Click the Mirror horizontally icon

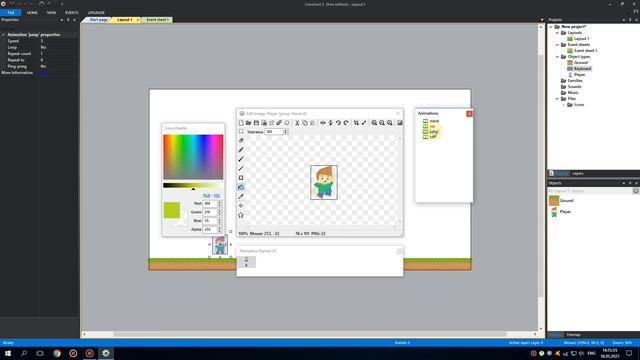click(323, 123)
